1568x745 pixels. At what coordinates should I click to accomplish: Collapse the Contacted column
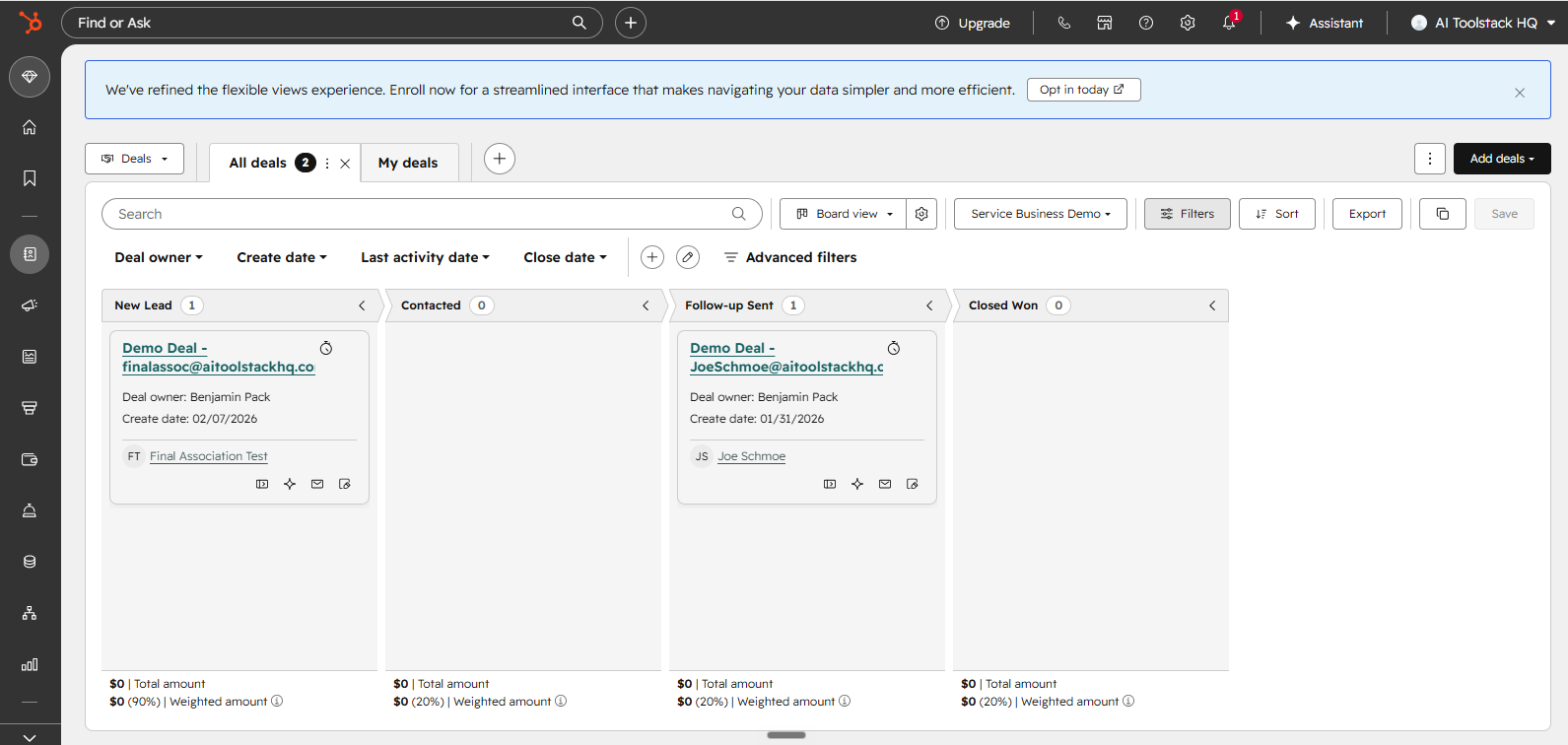(646, 305)
